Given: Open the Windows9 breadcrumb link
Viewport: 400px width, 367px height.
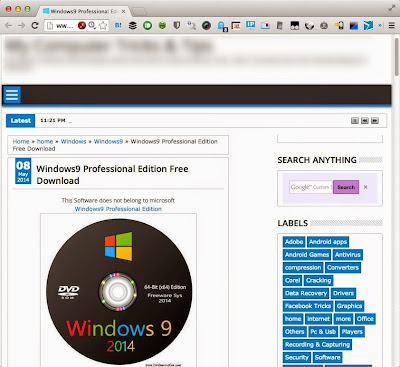Looking at the screenshot, I should (x=108, y=141).
